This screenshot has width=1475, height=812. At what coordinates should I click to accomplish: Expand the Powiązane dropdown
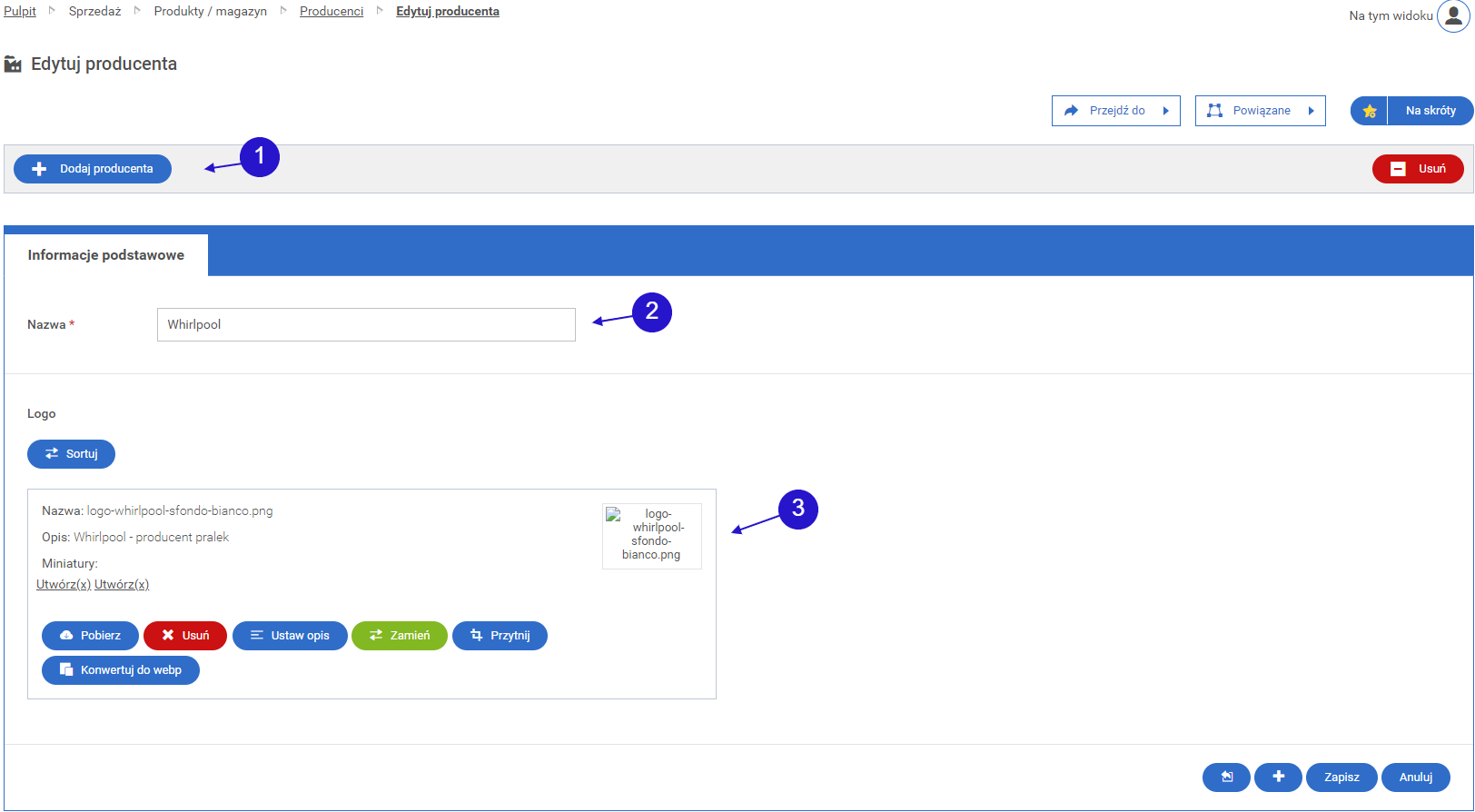pyautogui.click(x=1261, y=111)
